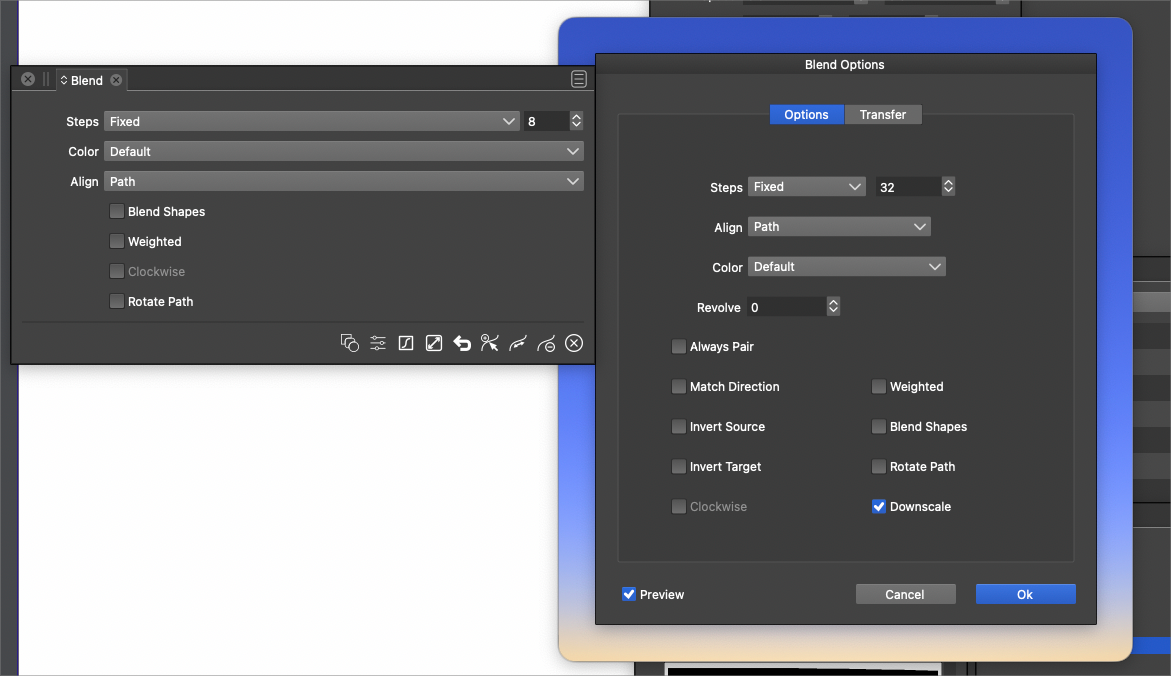The height and width of the screenshot is (676, 1171).
Task: Enable Always Pair option
Action: (679, 347)
